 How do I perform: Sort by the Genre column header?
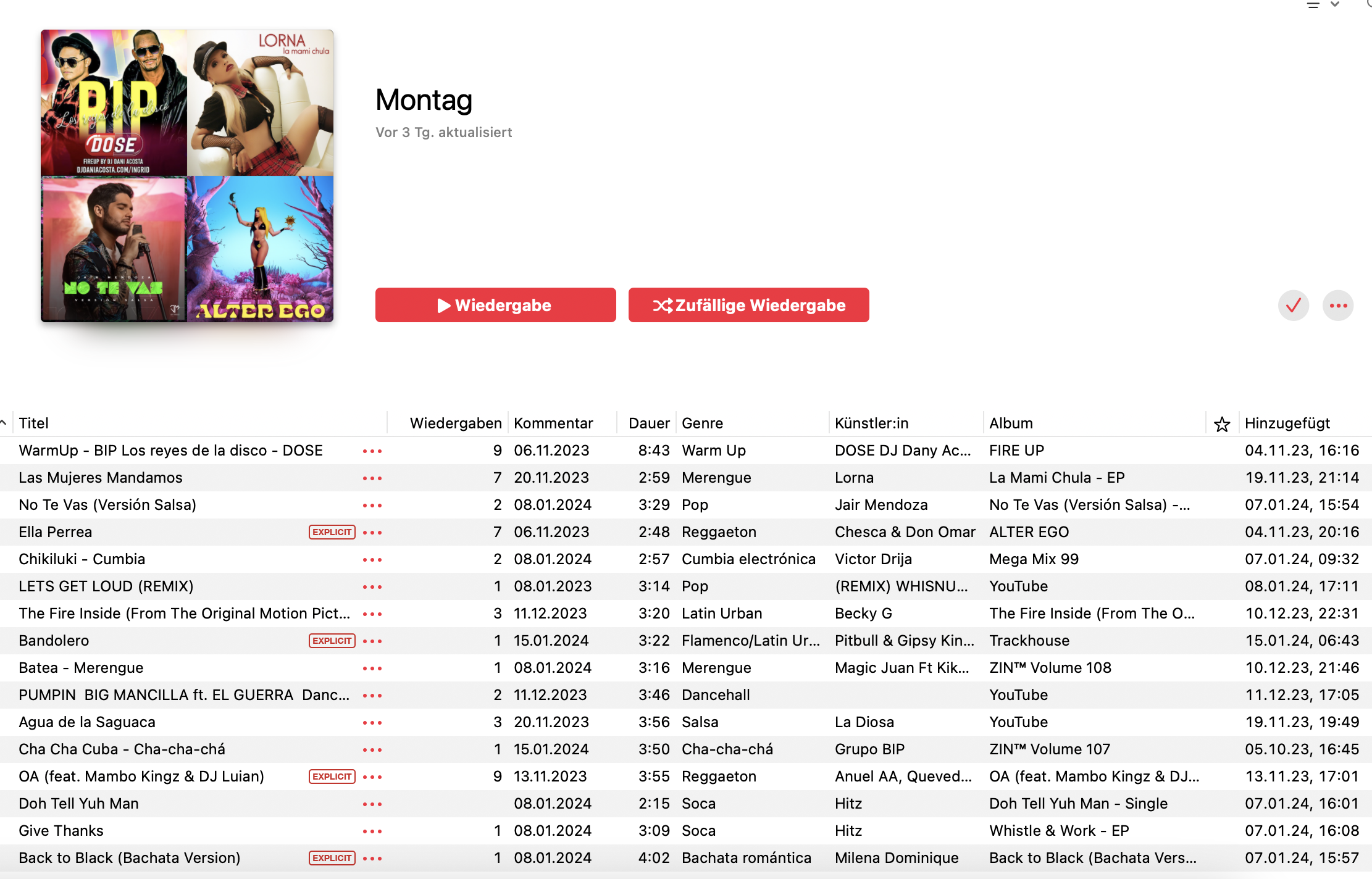click(702, 423)
